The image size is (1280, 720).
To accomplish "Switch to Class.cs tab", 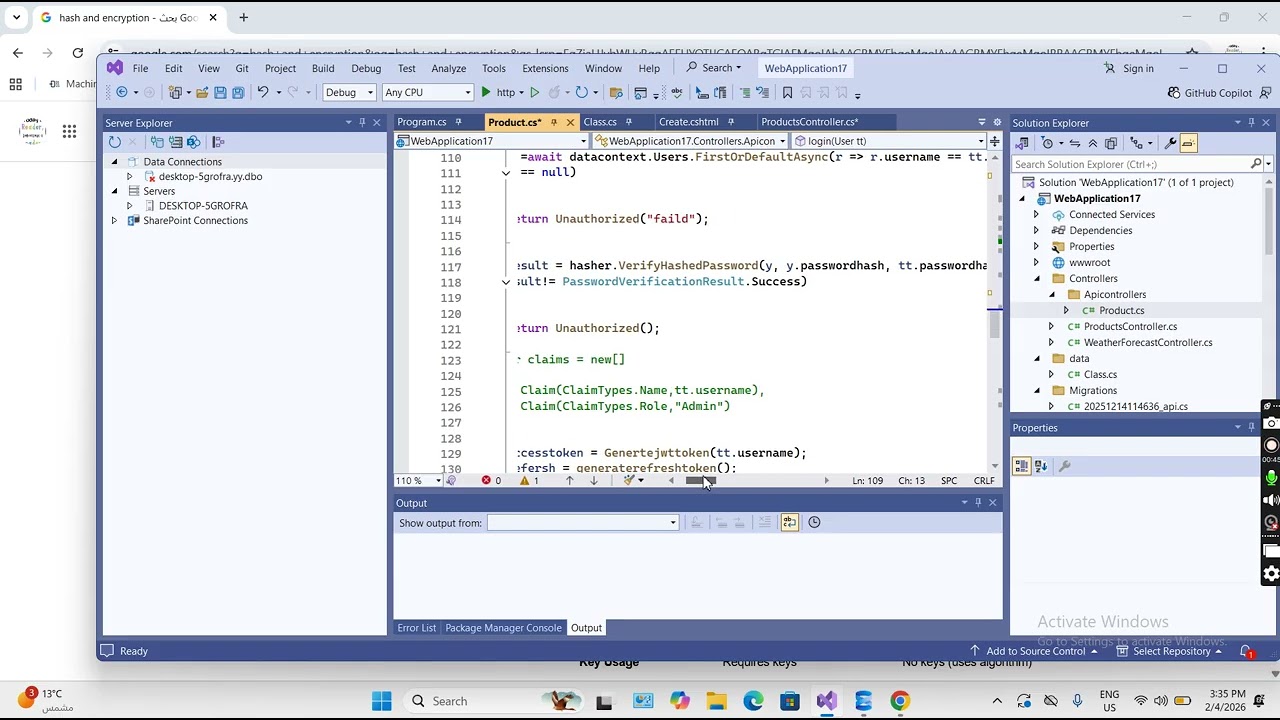I will coord(600,122).
